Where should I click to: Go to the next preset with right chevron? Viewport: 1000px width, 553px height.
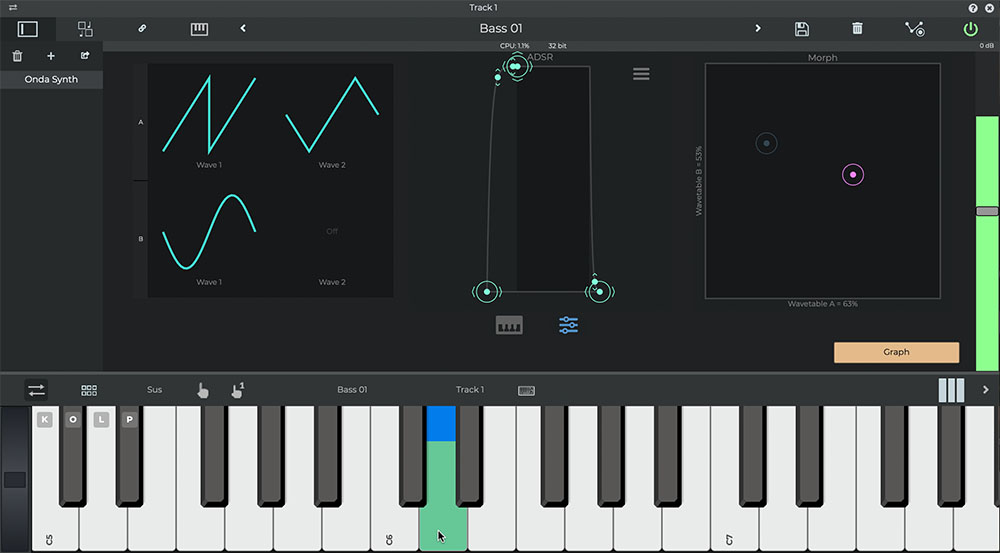point(757,29)
